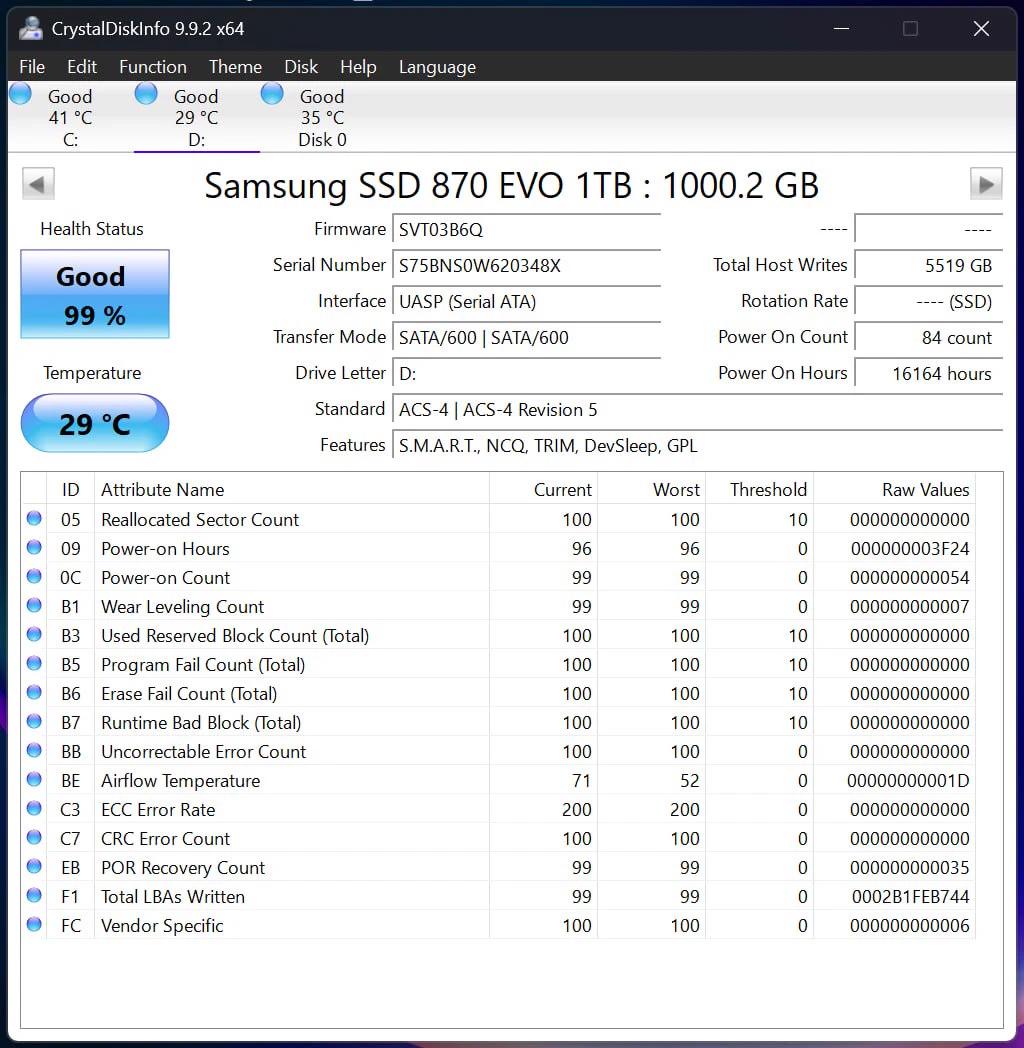Click status dot for Power-on Count row
Screen dimensions: 1024x1048
34,577
